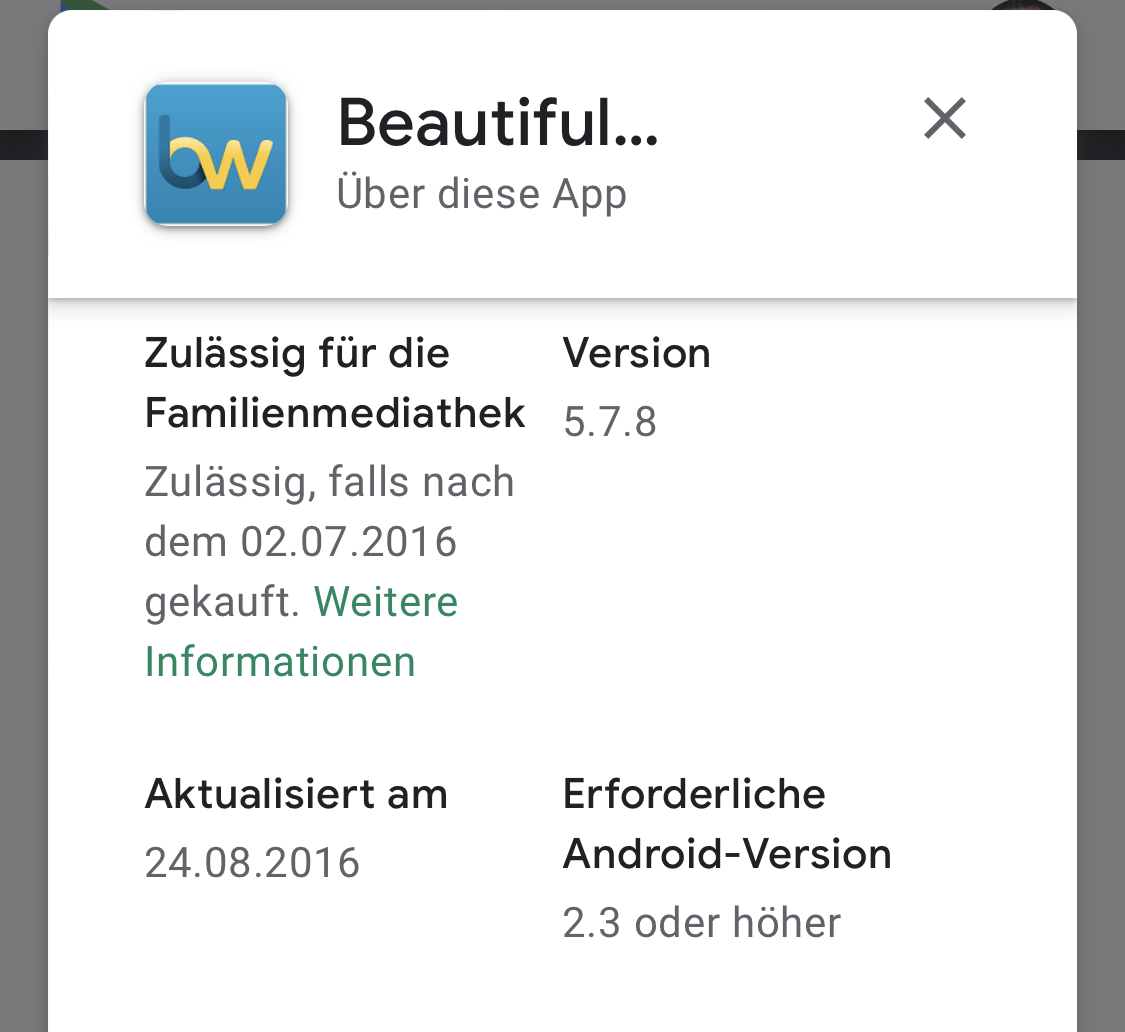1125x1032 pixels.
Task: Tap the dimmed background right of the dialog
Action: [x=1100, y=600]
